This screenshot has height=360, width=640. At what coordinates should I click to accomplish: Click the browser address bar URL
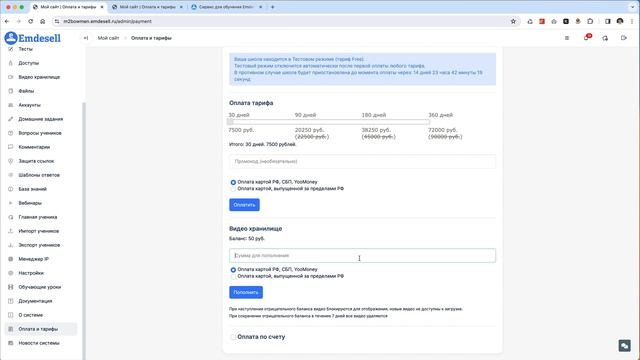[107, 21]
